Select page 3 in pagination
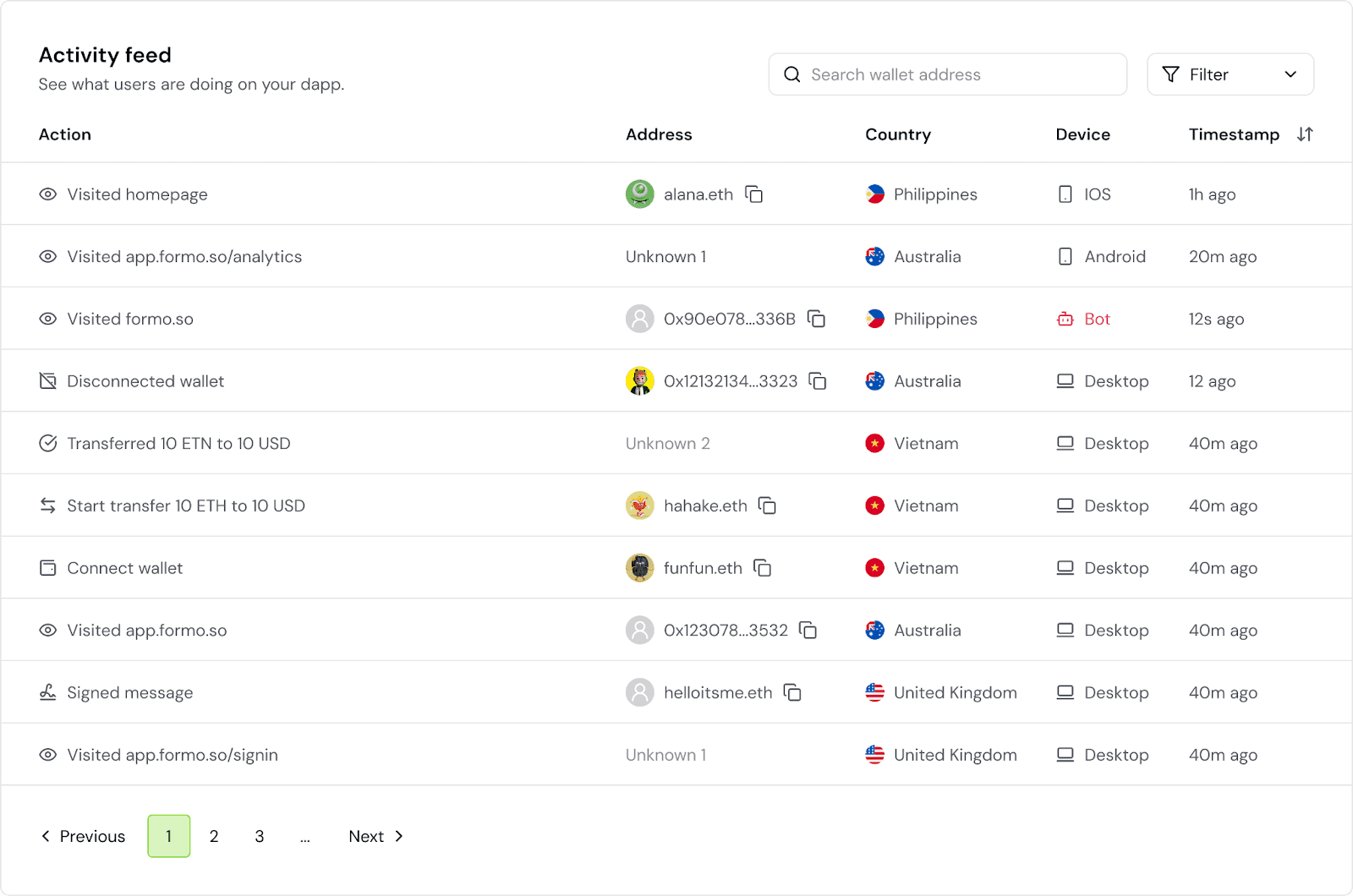 coord(260,836)
